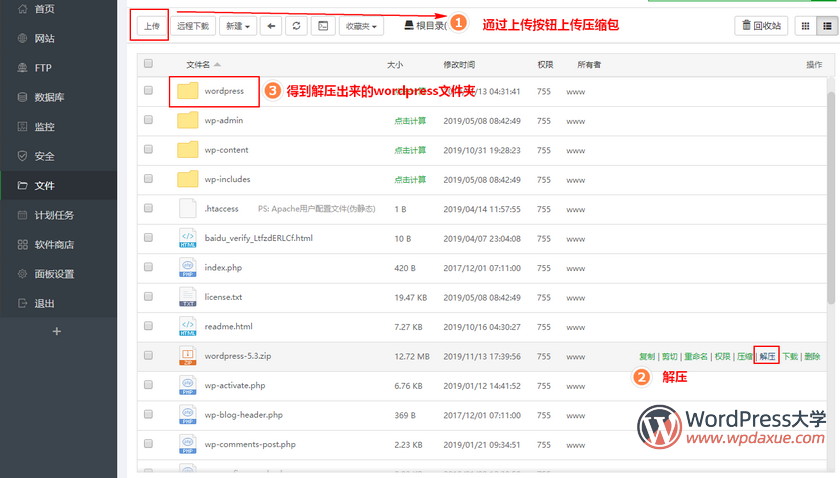
Task: Click the back arrow toolbar icon
Action: (271, 26)
